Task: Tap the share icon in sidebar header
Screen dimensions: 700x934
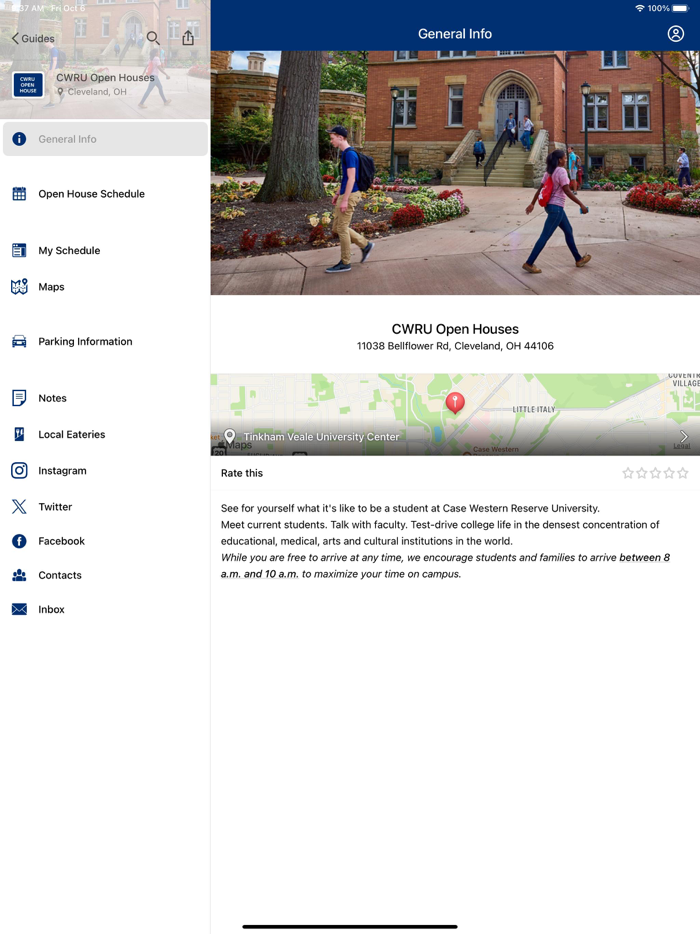Action: click(x=188, y=38)
